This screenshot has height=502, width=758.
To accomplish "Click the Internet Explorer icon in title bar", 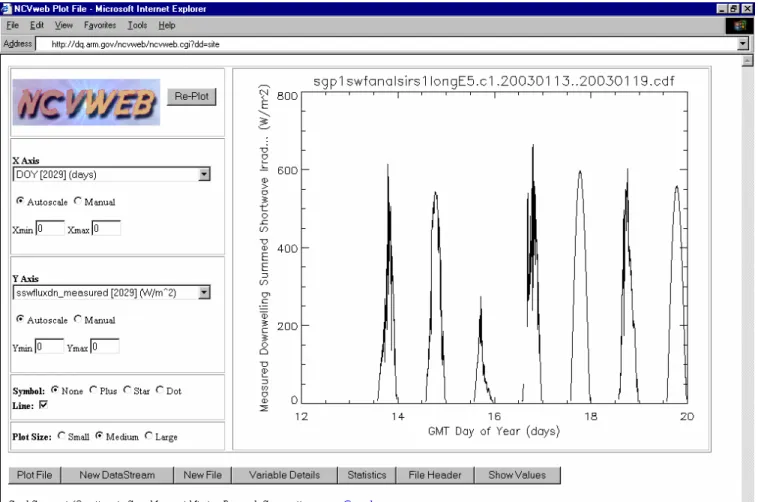I will [x=6, y=8].
